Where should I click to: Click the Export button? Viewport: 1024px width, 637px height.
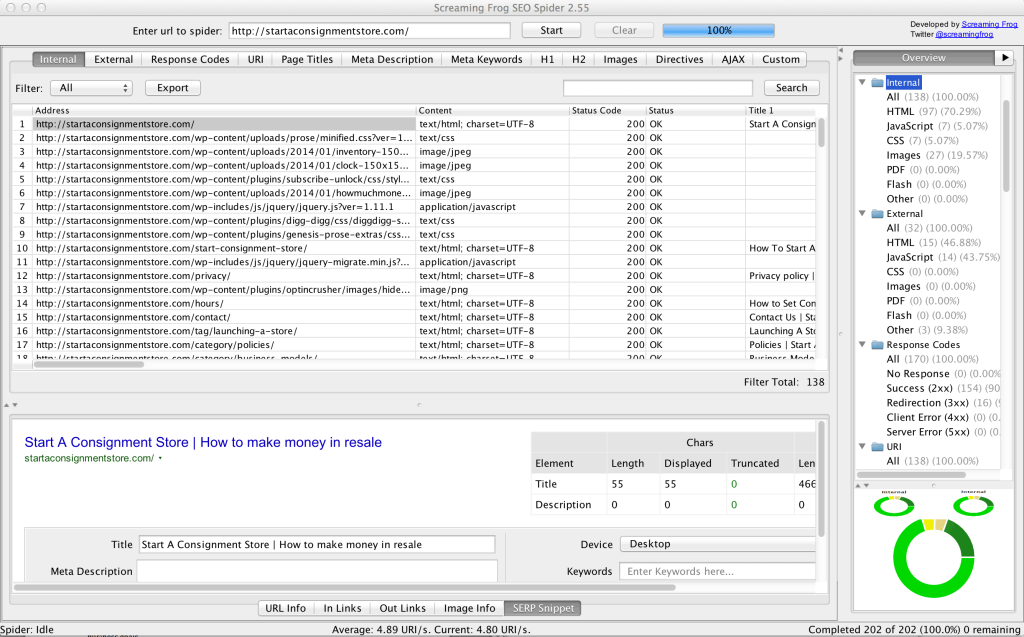[172, 88]
